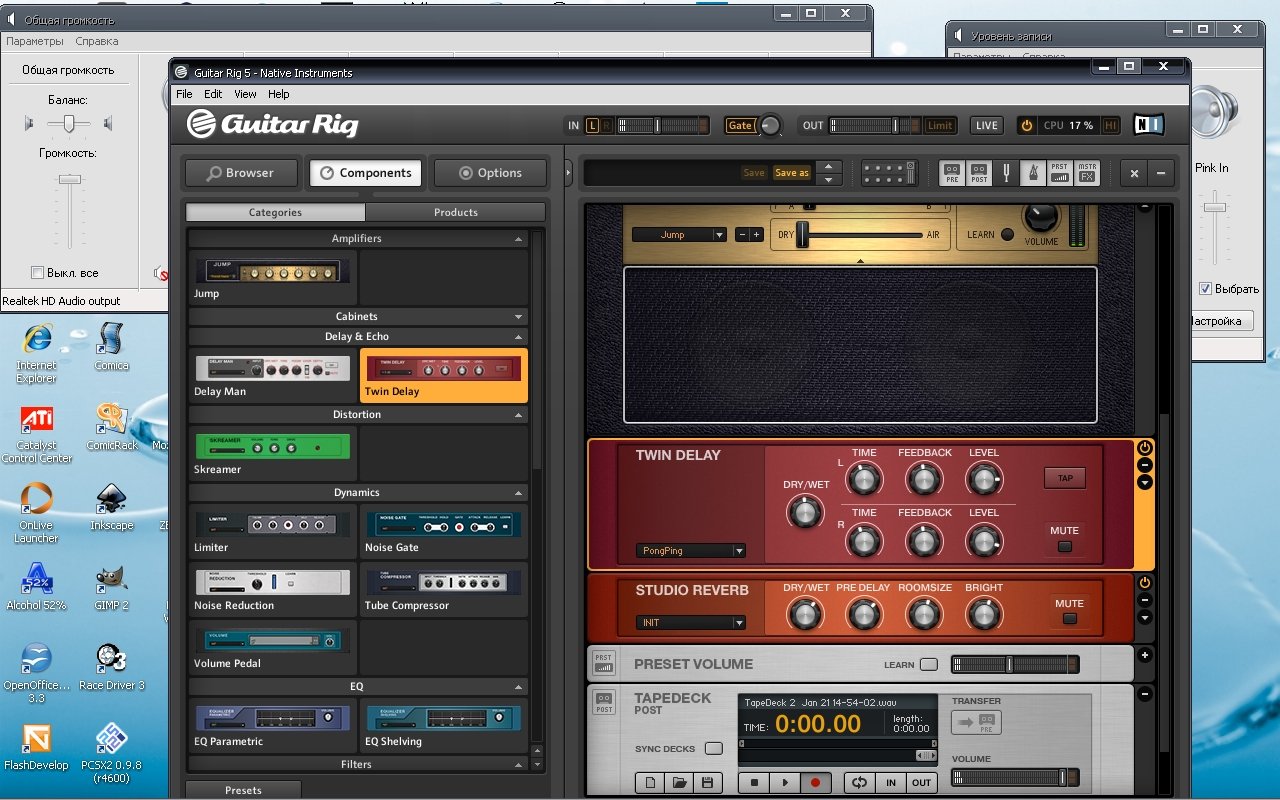This screenshot has width=1280, height=800.
Task: Open the File menu
Action: (184, 94)
